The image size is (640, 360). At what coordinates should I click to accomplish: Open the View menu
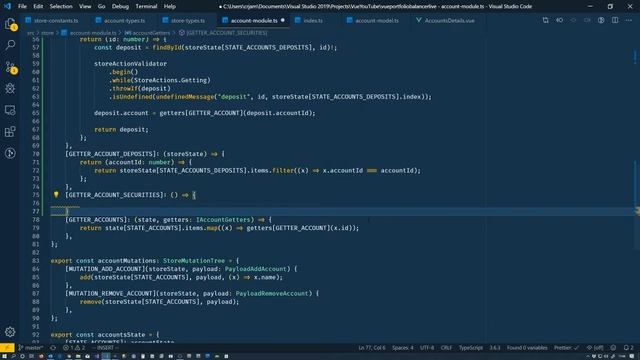85,7
